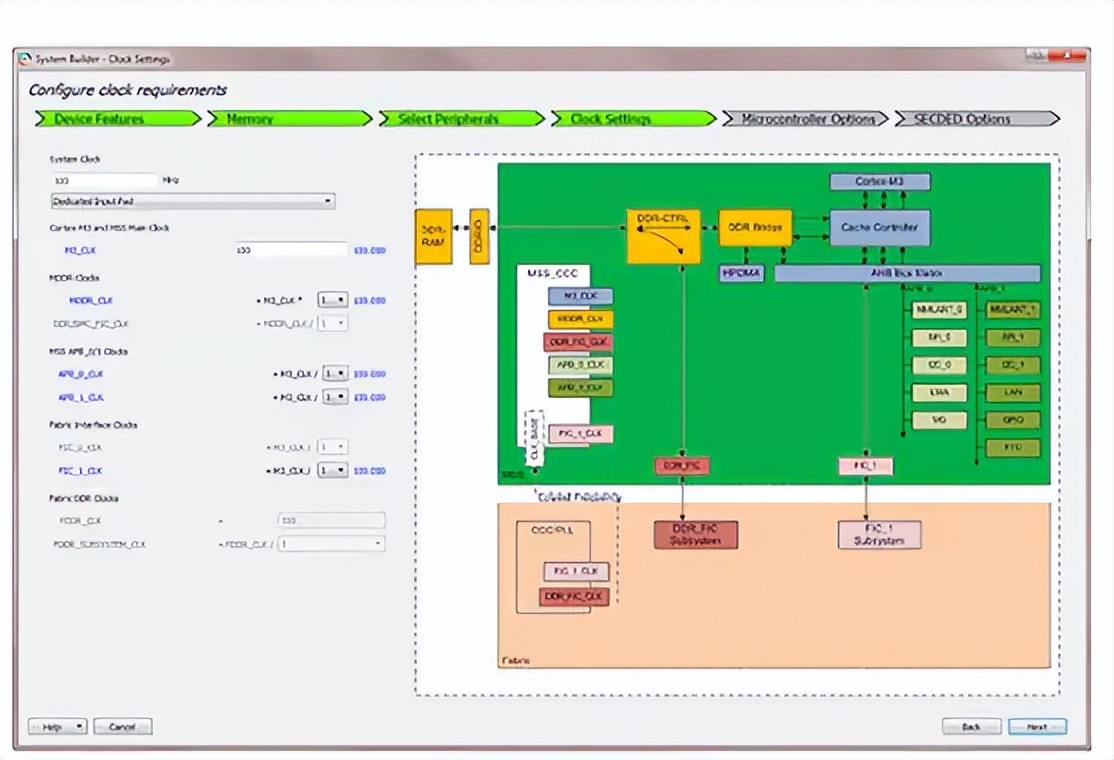Click the DDR RAM block
This screenshot has height=760, width=1114.
[x=433, y=237]
